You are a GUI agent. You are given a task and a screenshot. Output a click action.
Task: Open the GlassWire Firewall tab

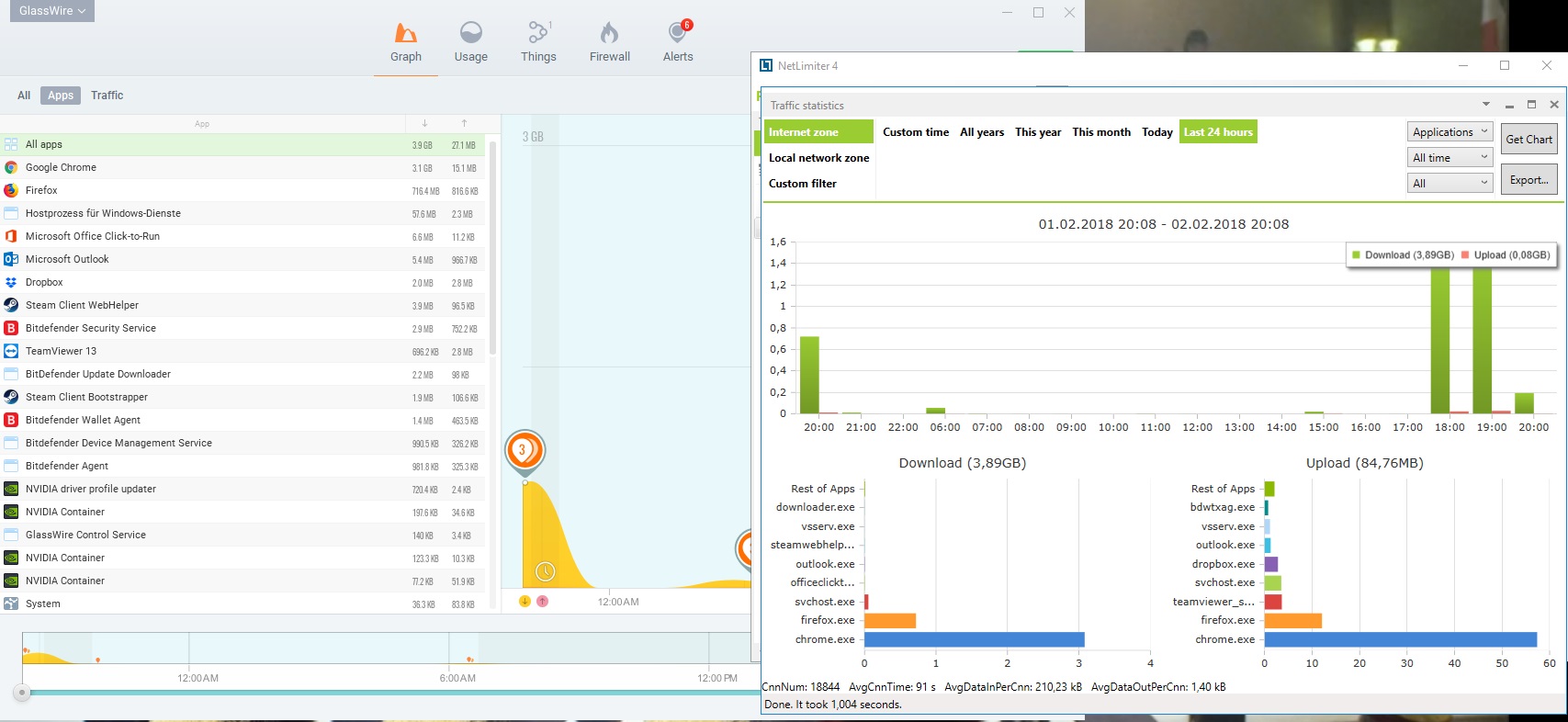tap(610, 43)
